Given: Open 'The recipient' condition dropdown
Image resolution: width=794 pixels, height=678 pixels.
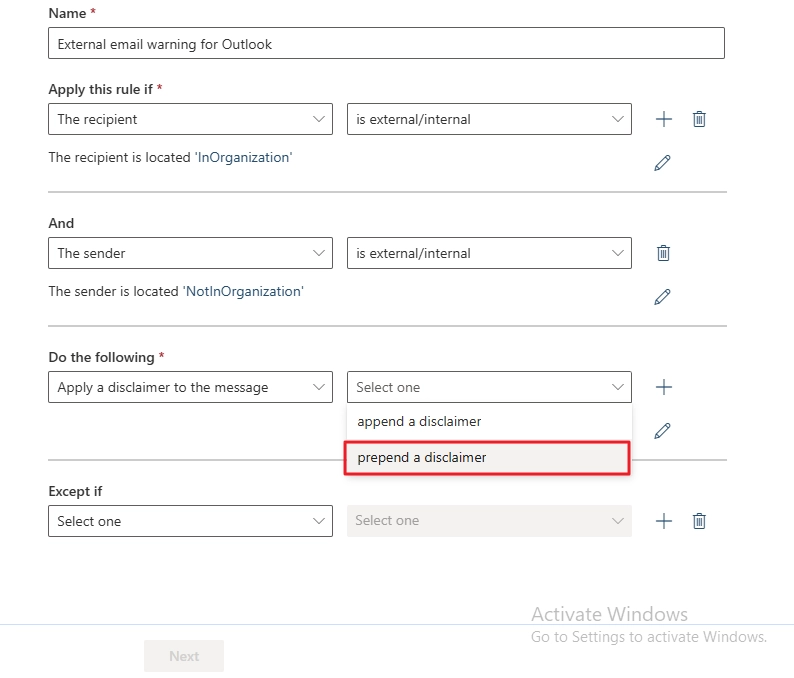Looking at the screenshot, I should tap(190, 119).
